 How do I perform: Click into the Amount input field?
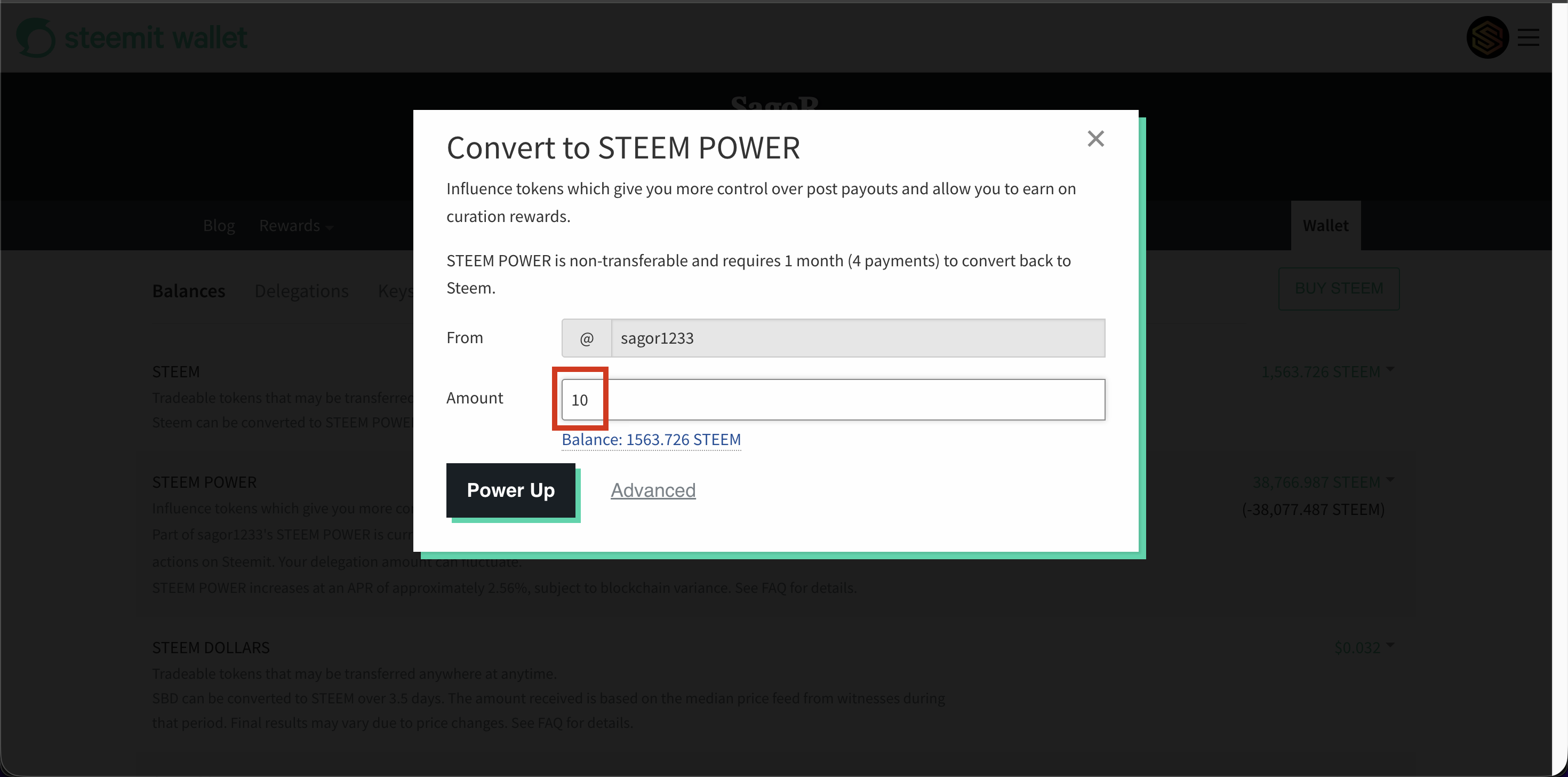coord(833,400)
